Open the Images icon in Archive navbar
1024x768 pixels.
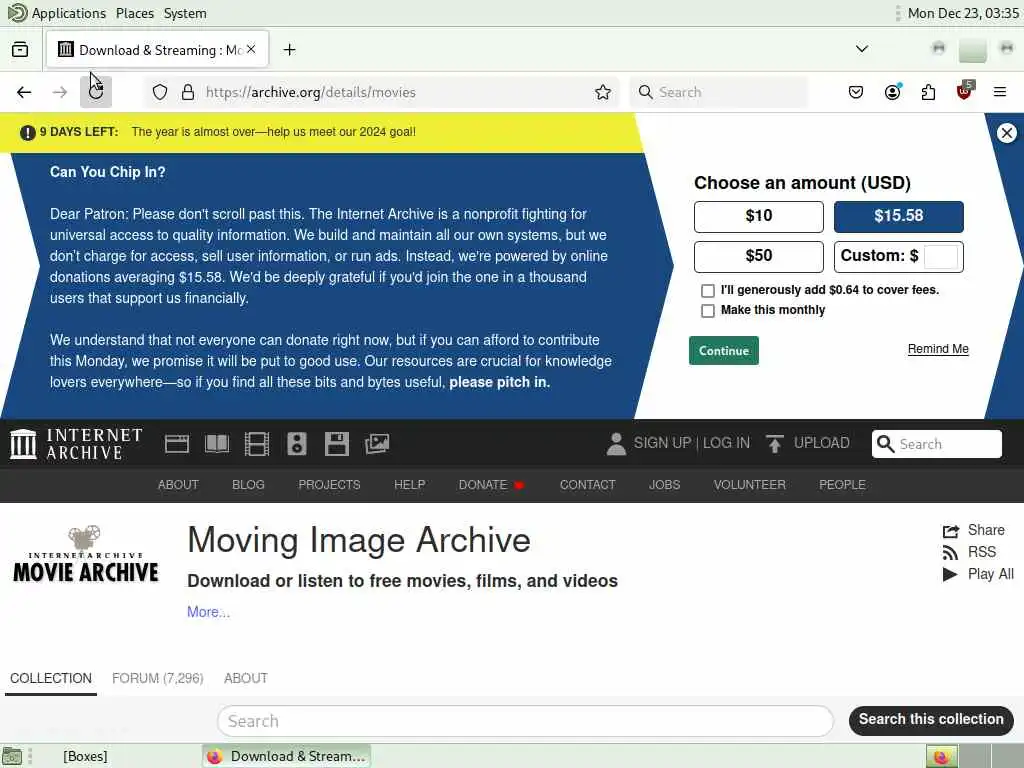click(x=377, y=444)
